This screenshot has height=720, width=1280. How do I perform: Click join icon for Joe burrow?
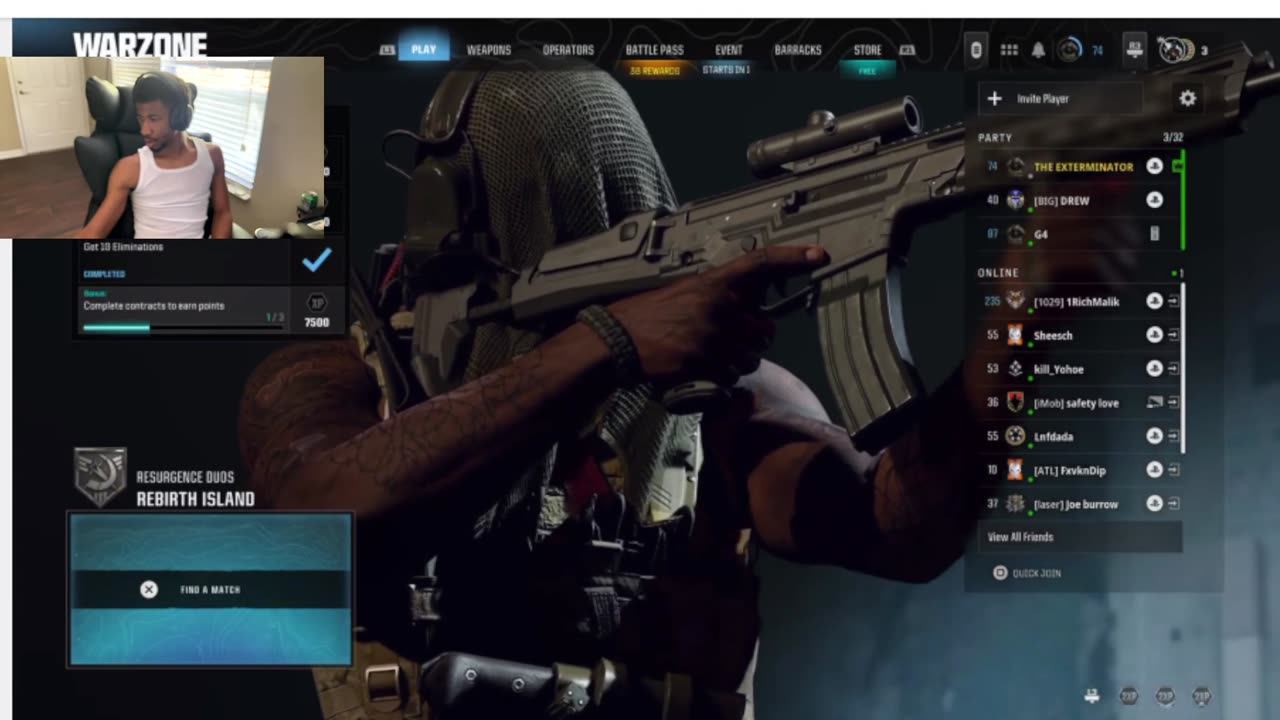click(1173, 504)
